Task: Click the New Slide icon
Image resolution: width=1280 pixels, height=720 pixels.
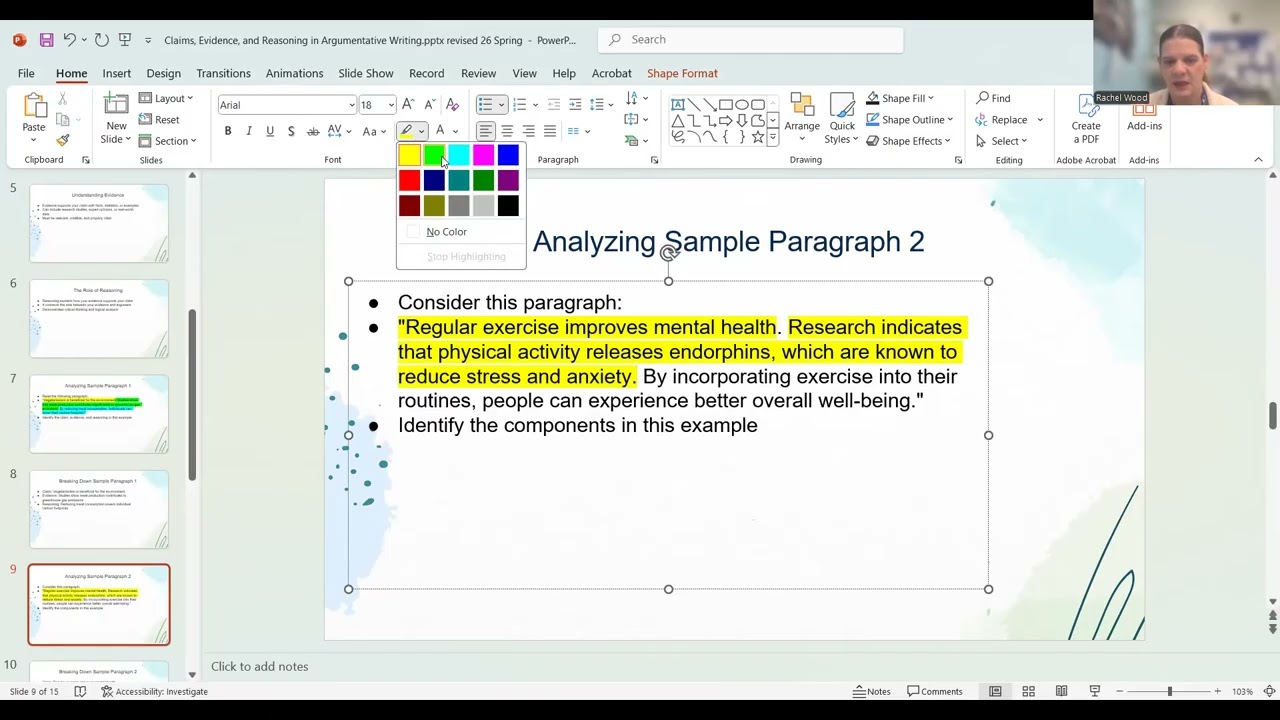Action: pyautogui.click(x=116, y=105)
